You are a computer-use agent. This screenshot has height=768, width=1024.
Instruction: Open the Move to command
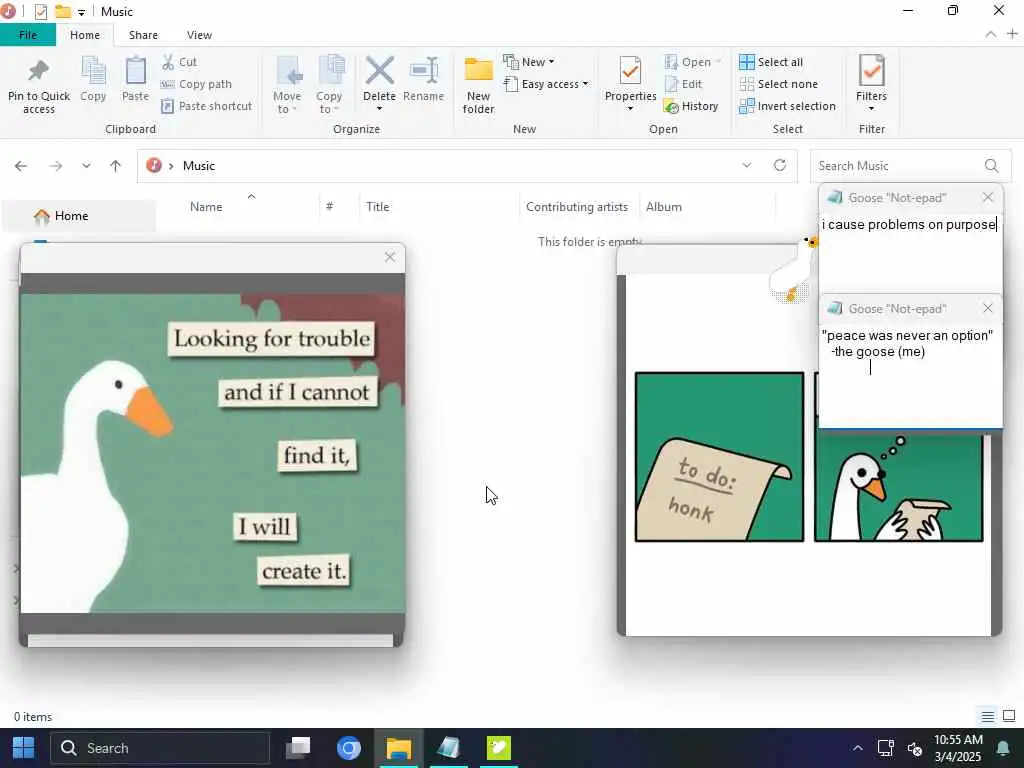click(287, 85)
